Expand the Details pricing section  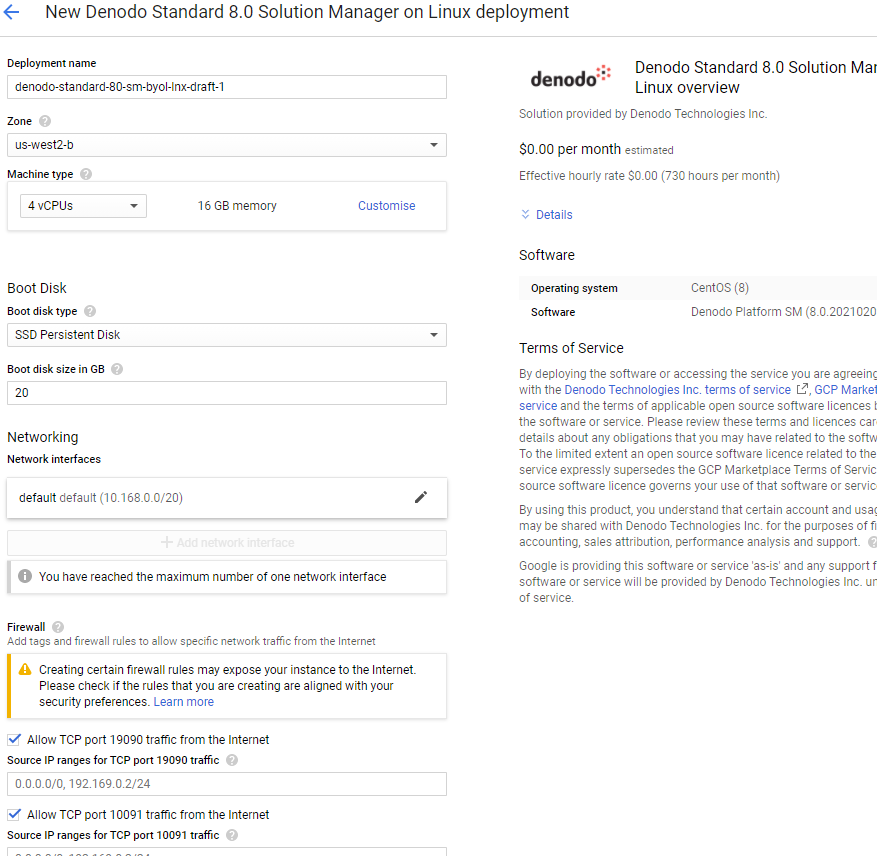[x=554, y=215]
